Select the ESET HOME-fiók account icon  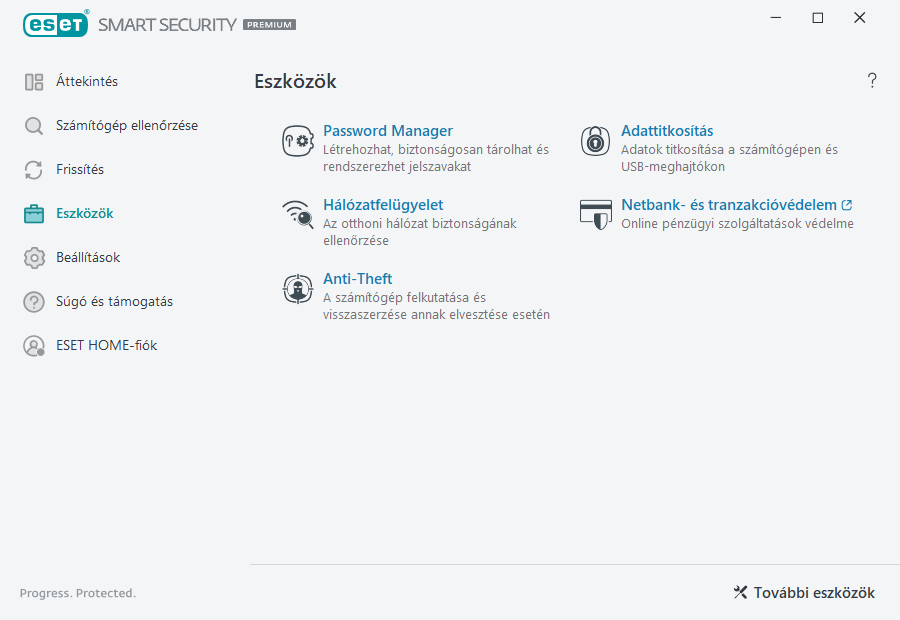[33, 347]
